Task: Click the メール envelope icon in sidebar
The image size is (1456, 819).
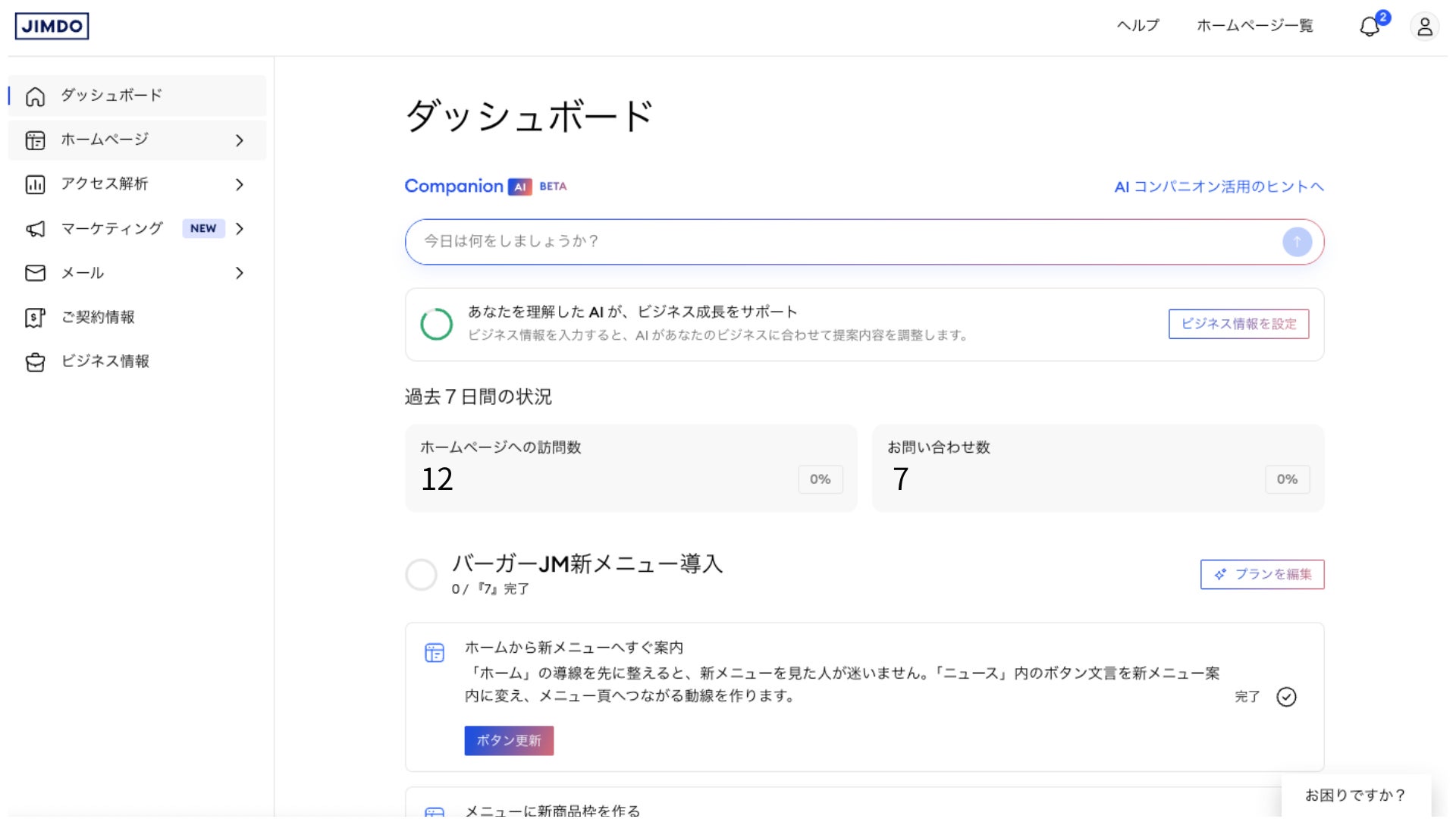Action: point(35,273)
